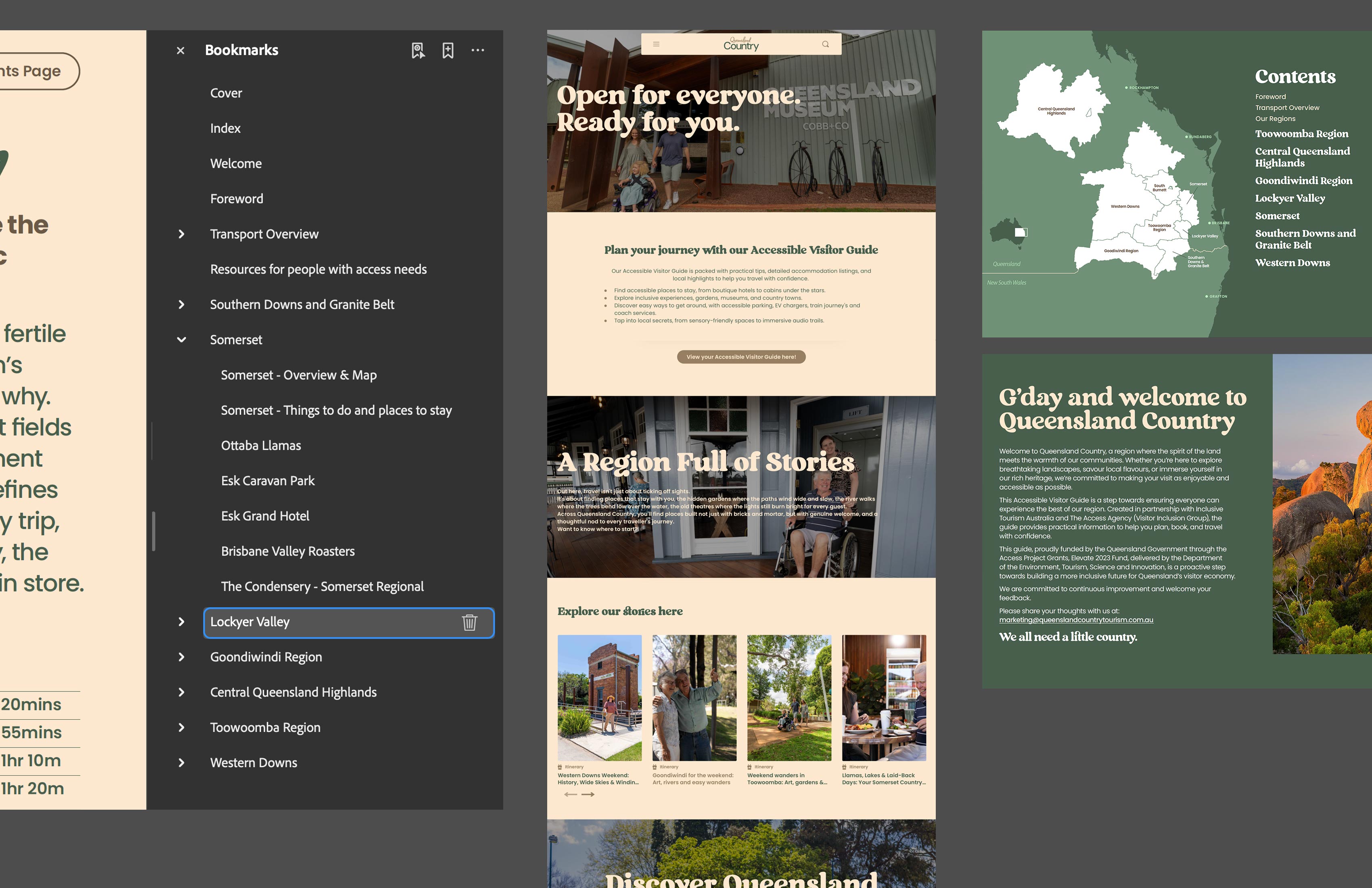Open the Western Downs Weekend story thumbnail

599,698
